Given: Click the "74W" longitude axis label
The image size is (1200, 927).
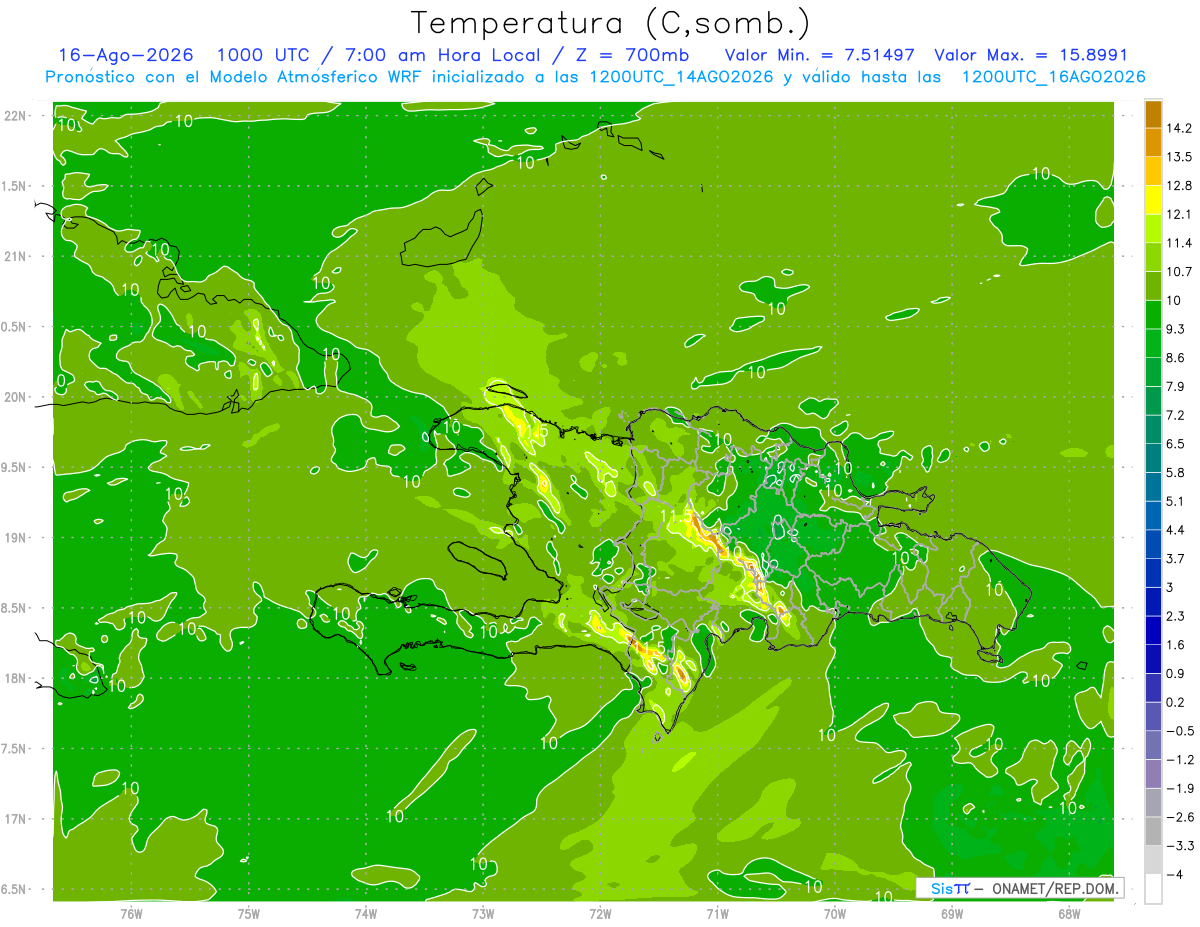Looking at the screenshot, I should (366, 913).
